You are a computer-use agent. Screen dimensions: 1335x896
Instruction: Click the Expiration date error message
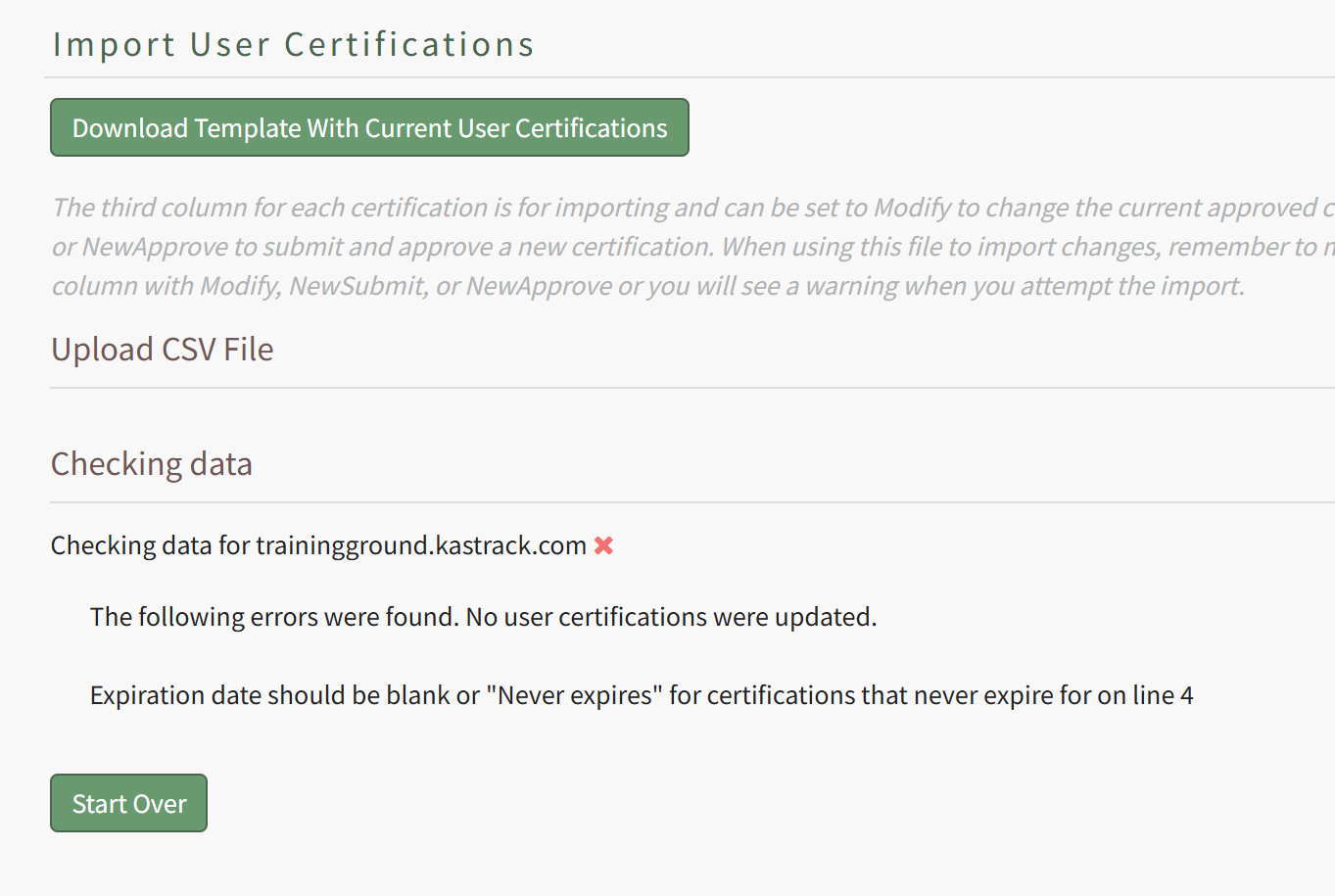tap(642, 695)
